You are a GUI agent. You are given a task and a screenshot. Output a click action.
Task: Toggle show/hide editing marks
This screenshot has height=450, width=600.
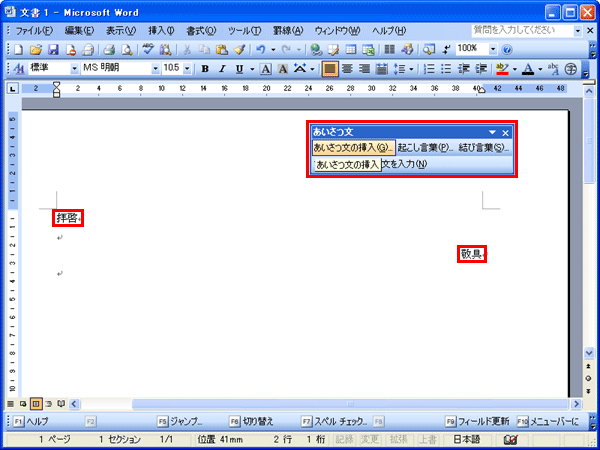coord(446,49)
